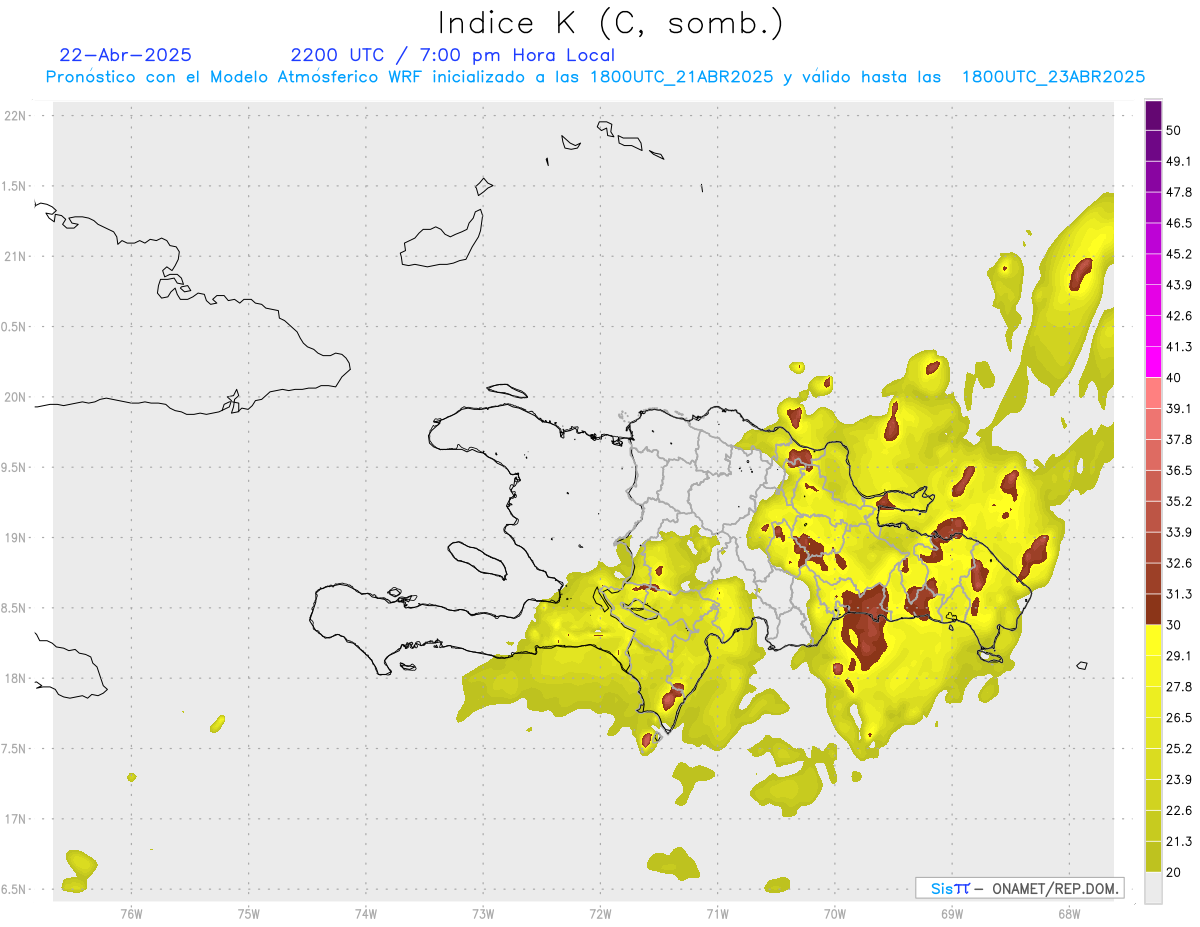Viewport: 1200px width, 927px height.
Task: Click the '21N' latitude axis label
Action: pos(15,257)
